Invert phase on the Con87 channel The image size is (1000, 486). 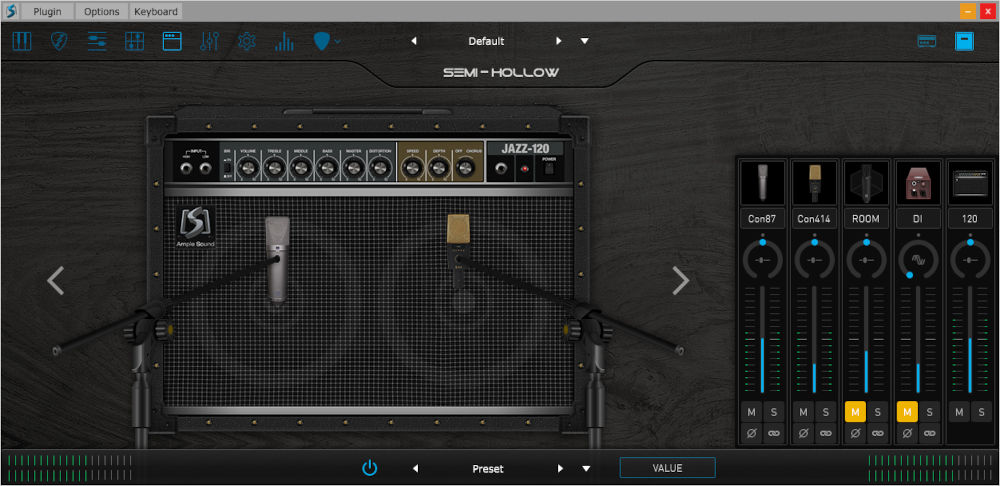(752, 433)
